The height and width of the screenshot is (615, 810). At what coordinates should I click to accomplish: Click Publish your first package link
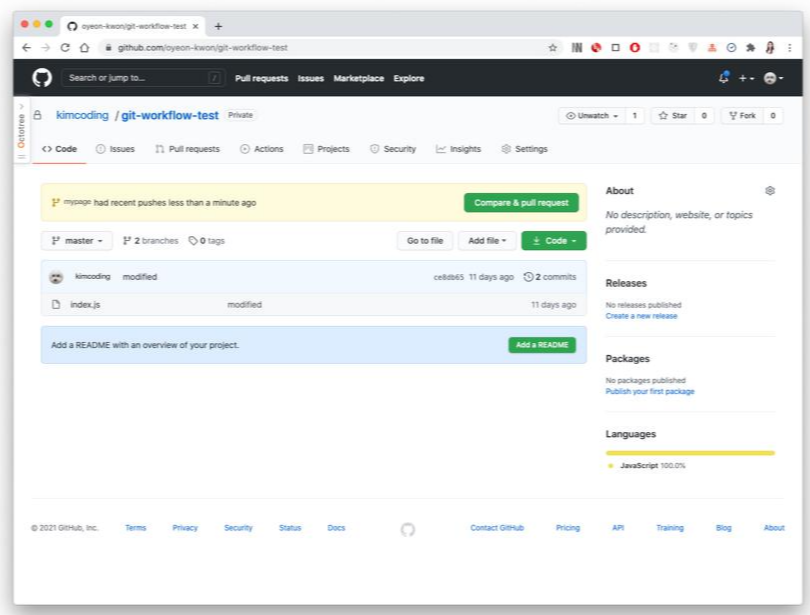click(650, 391)
